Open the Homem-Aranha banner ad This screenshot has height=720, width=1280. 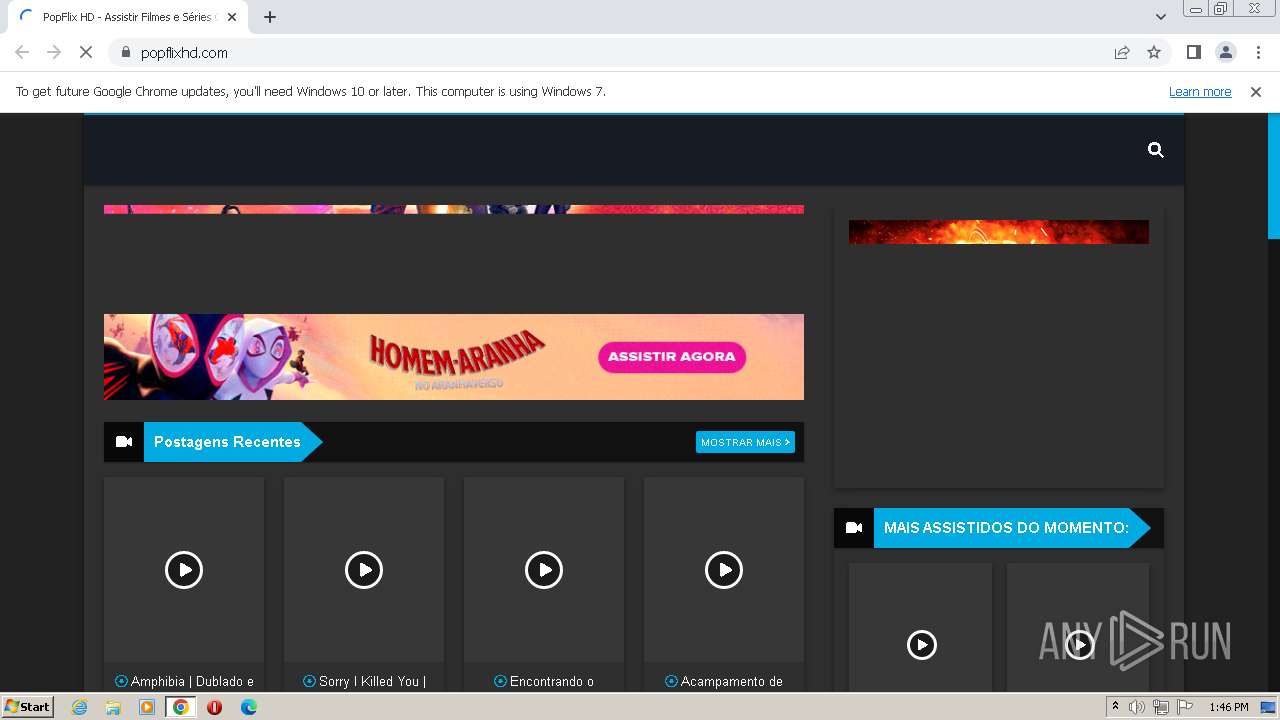click(x=454, y=357)
